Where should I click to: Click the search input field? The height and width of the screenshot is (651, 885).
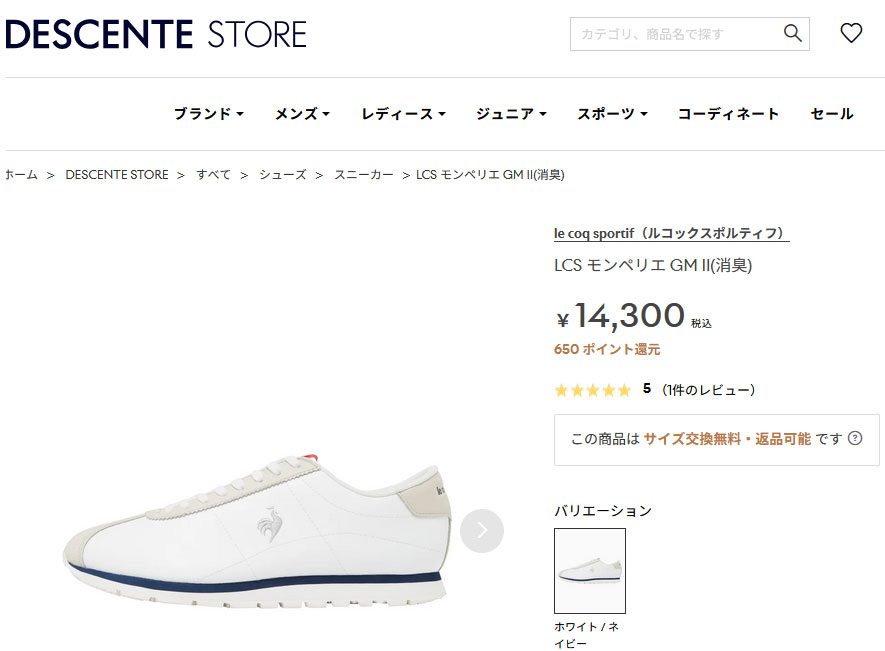pyautogui.click(x=675, y=34)
